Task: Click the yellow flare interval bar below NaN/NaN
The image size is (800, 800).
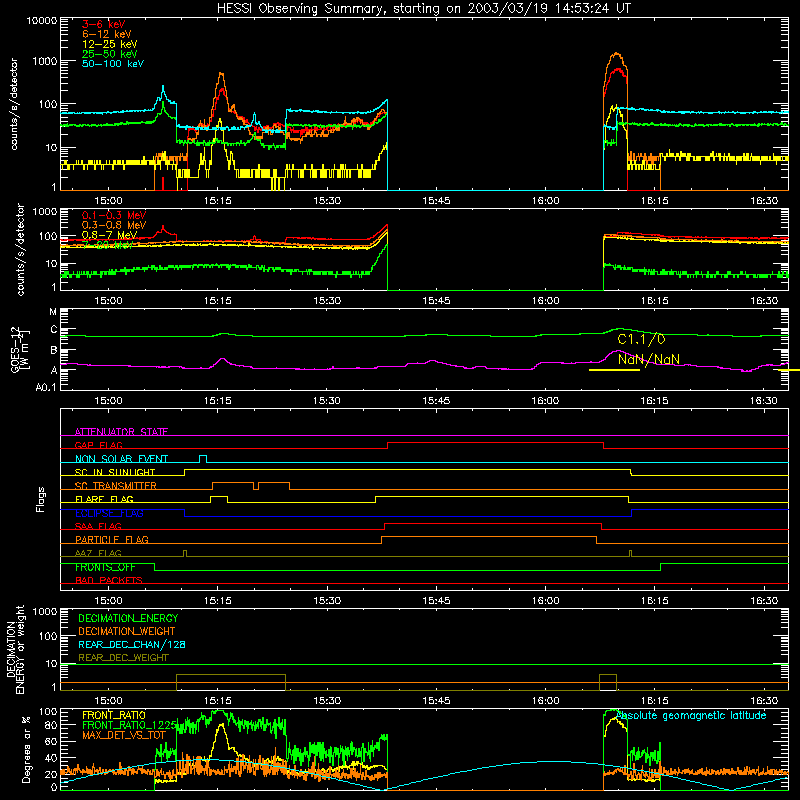Action: tap(614, 370)
